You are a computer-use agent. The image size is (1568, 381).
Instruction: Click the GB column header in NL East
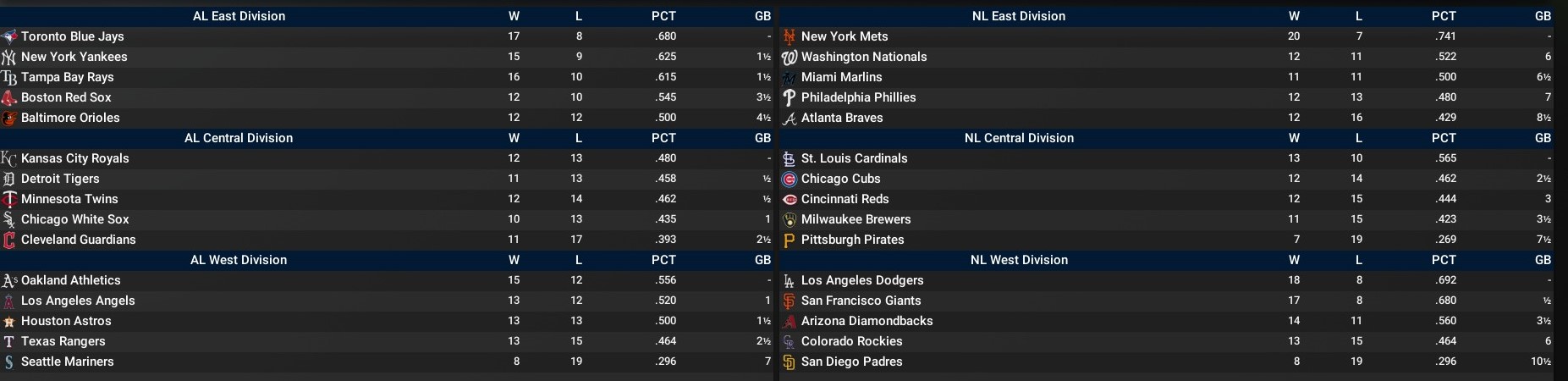point(1543,16)
